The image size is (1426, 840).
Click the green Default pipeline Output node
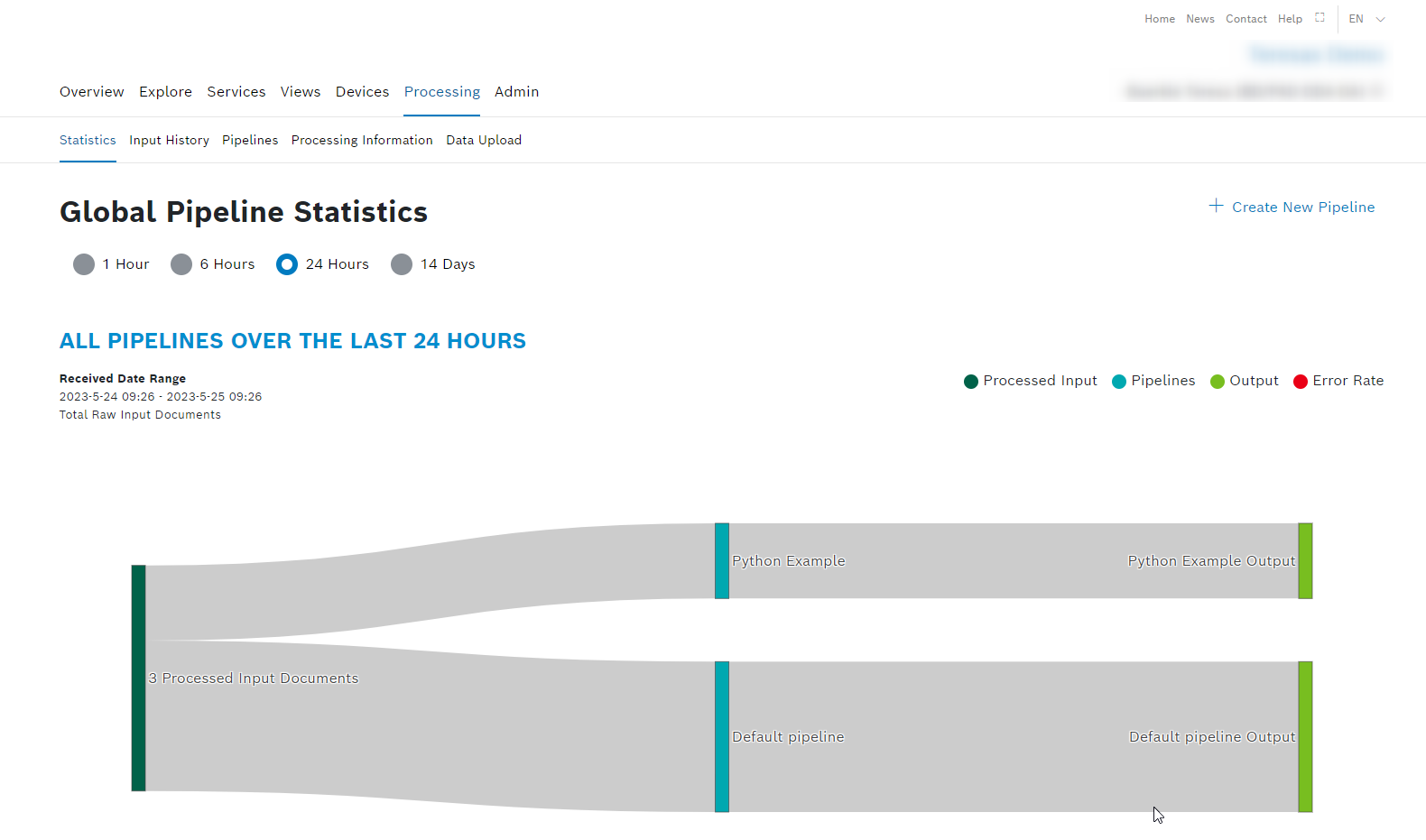coord(1305,736)
